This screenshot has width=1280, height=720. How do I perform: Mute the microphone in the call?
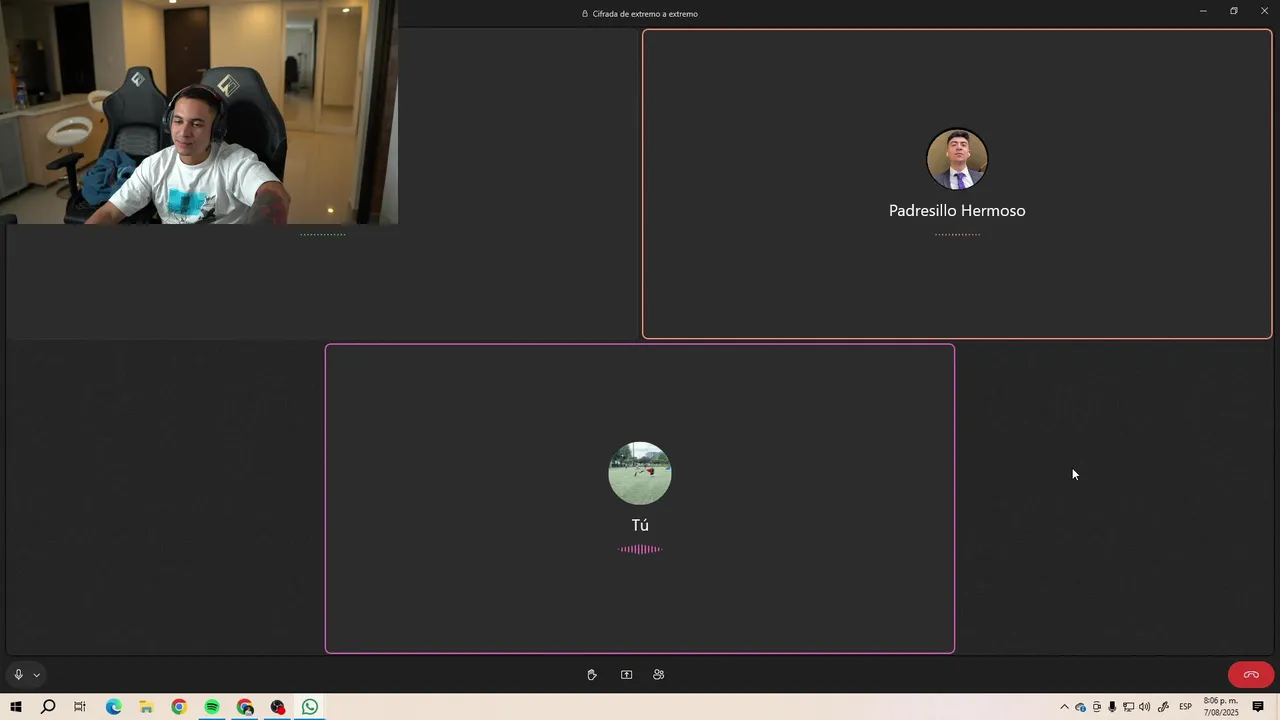[18, 675]
